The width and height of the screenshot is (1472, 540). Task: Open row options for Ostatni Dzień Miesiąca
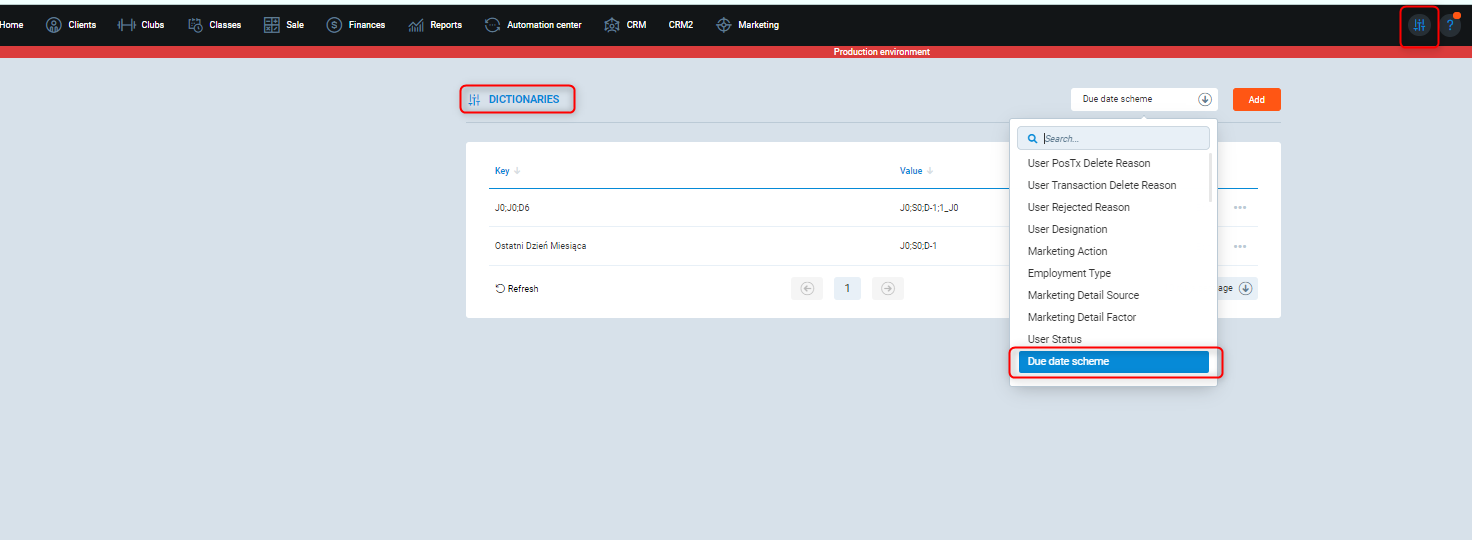[x=1240, y=246]
